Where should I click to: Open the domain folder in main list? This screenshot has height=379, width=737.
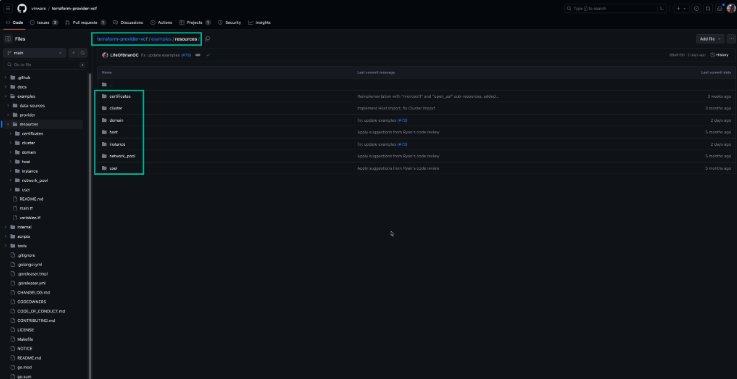(116, 120)
